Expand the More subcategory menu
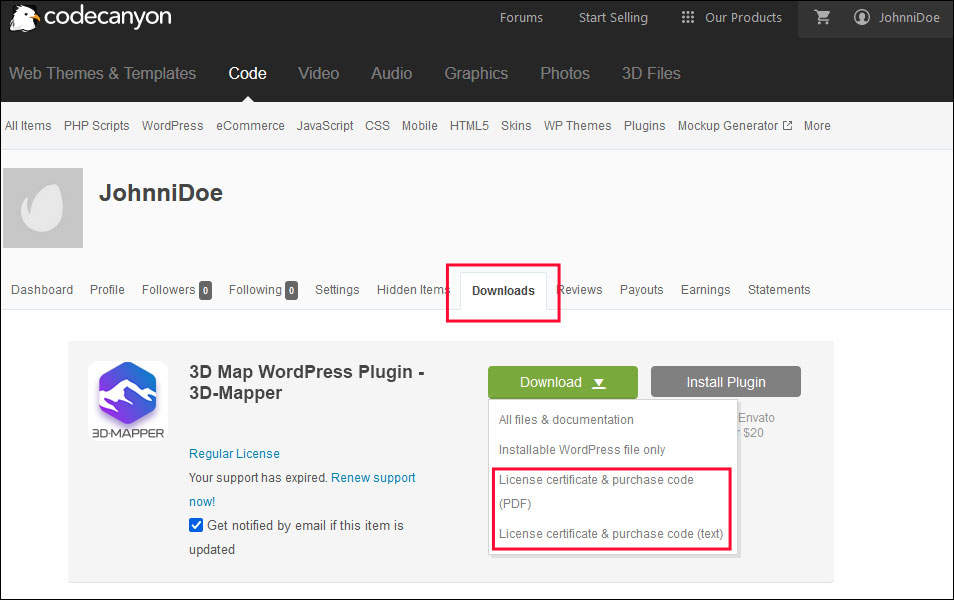The width and height of the screenshot is (954, 600). point(817,125)
